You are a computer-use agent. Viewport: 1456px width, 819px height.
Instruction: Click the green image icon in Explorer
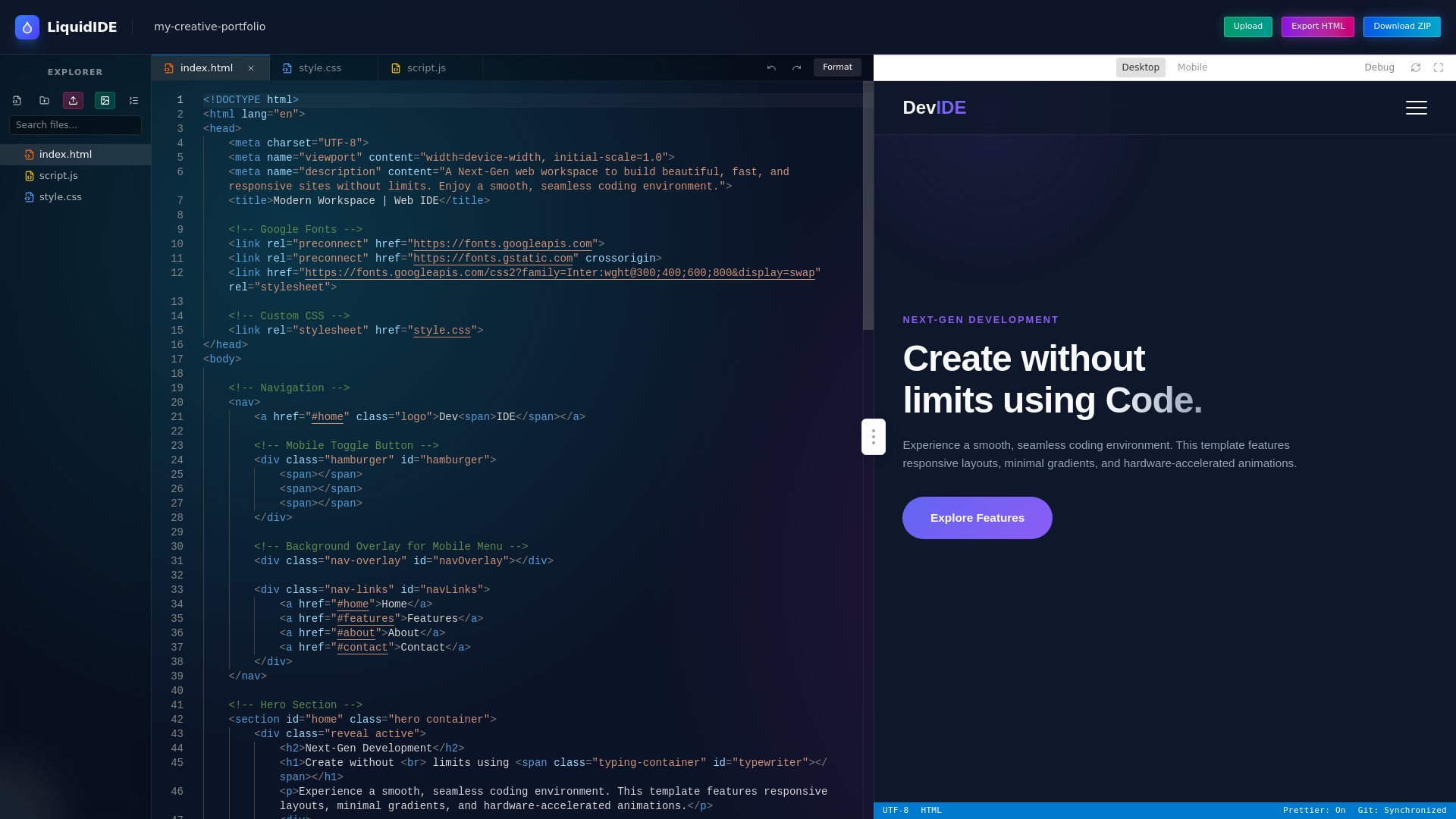pos(105,100)
